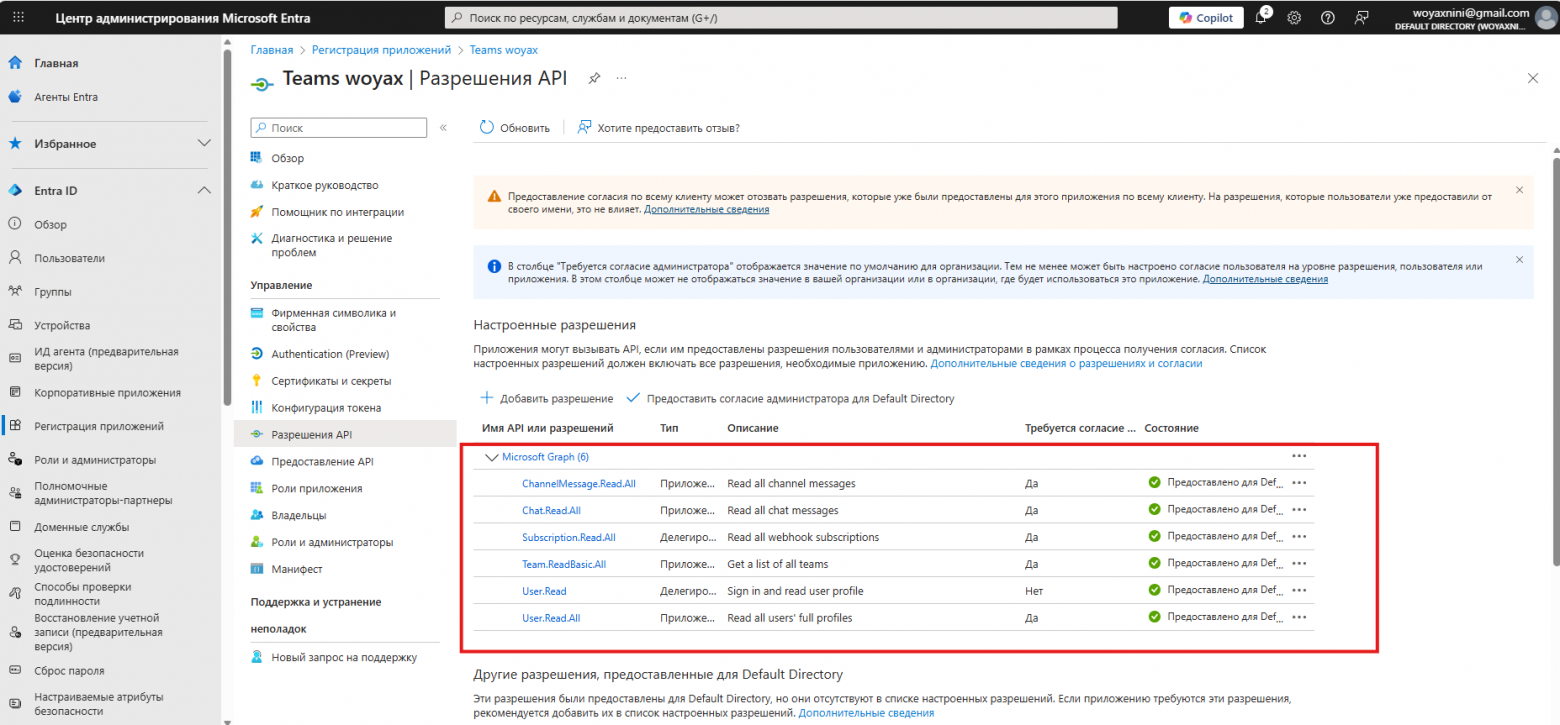Open Диагностика и решение проблем
1560x725 pixels.
pyautogui.click(x=331, y=245)
